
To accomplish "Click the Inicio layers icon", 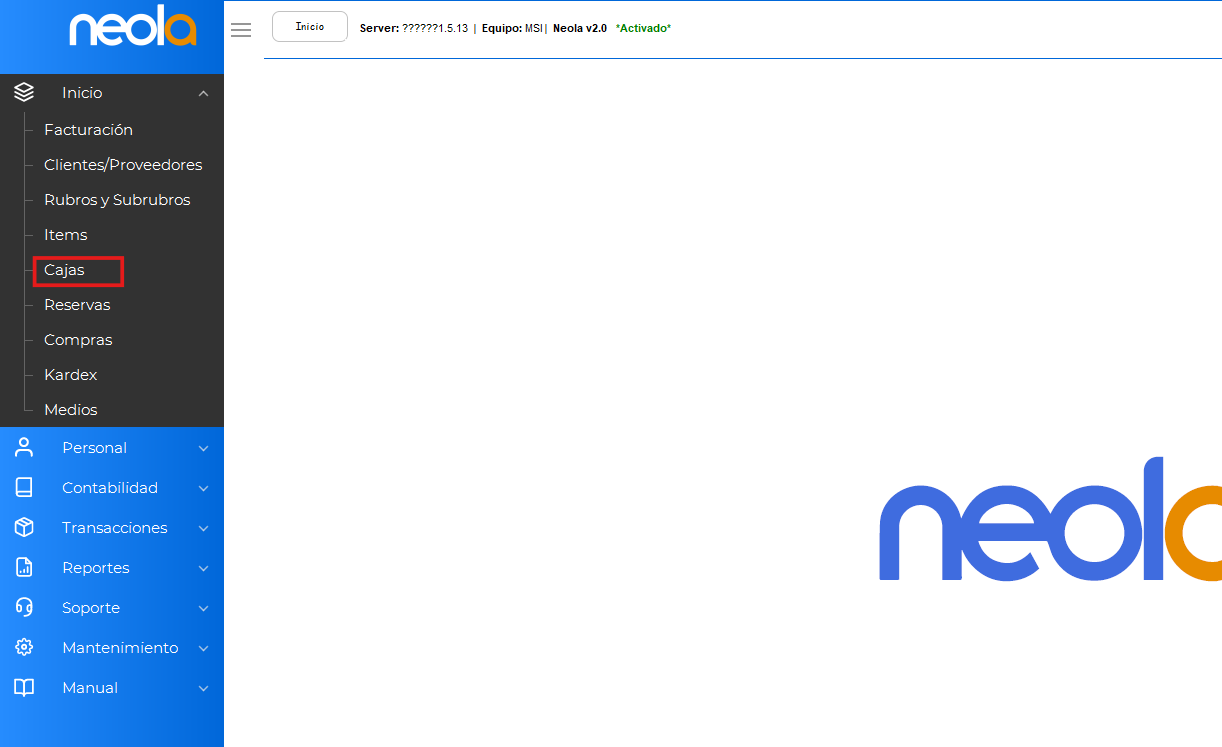I will coord(24,92).
